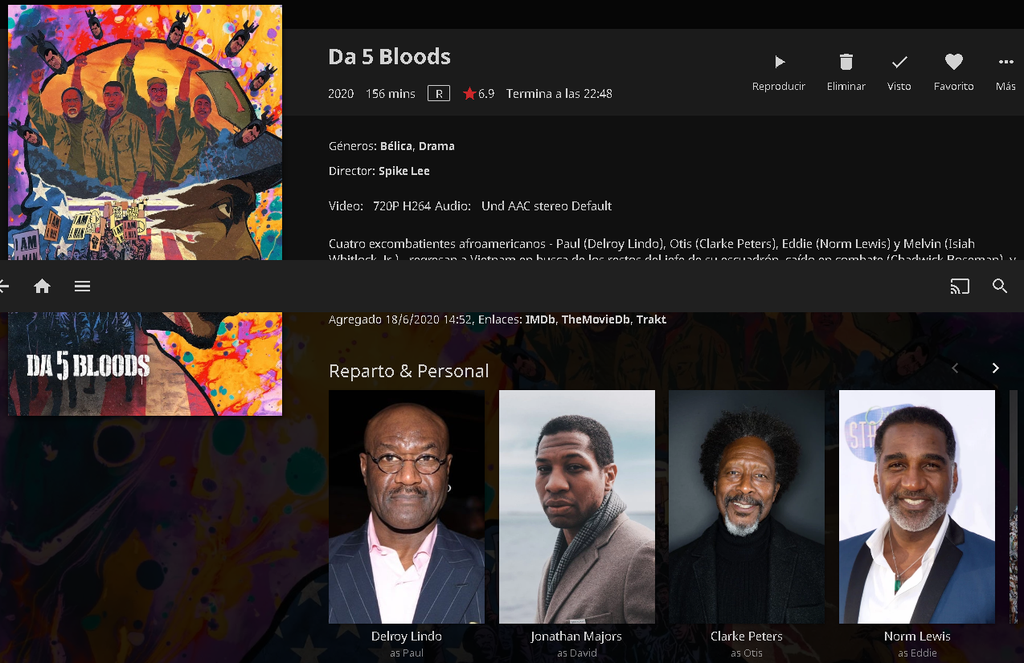The height and width of the screenshot is (663, 1024).
Task: Open Norm Lewis' cast photo
Action: 917,507
